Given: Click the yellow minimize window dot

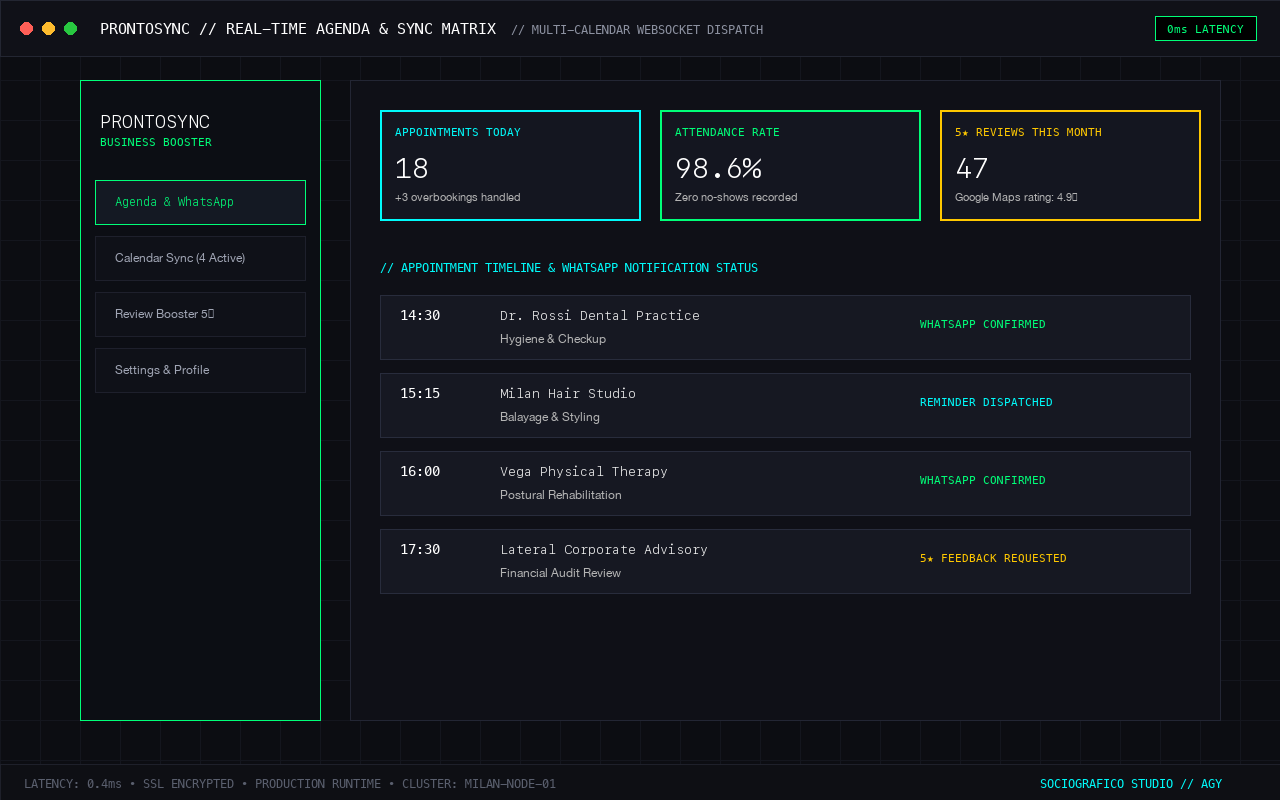Looking at the screenshot, I should coord(49,29).
